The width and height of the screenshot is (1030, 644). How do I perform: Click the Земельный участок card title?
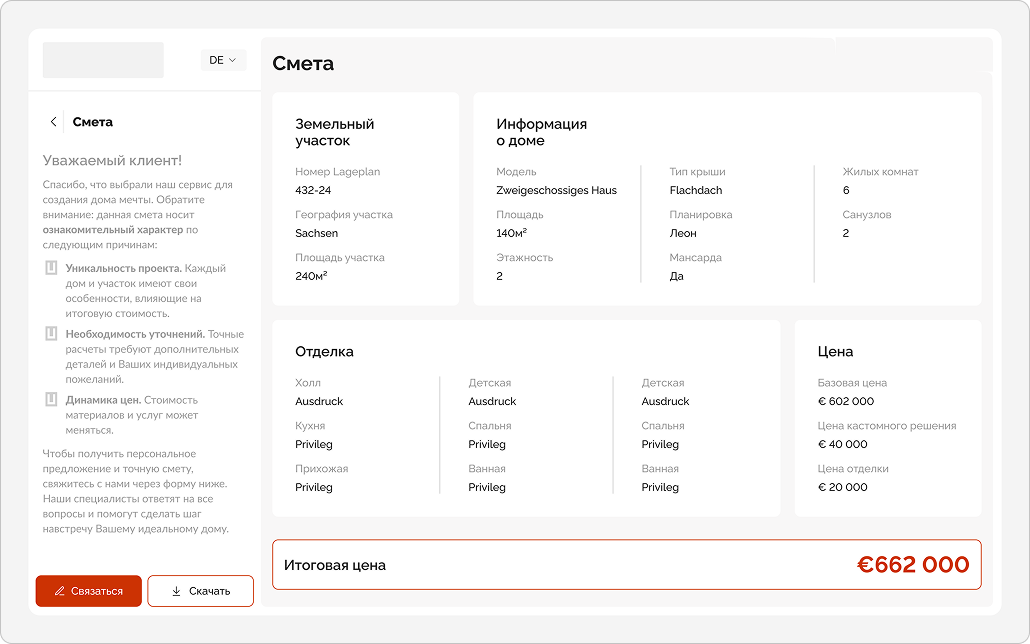334,132
